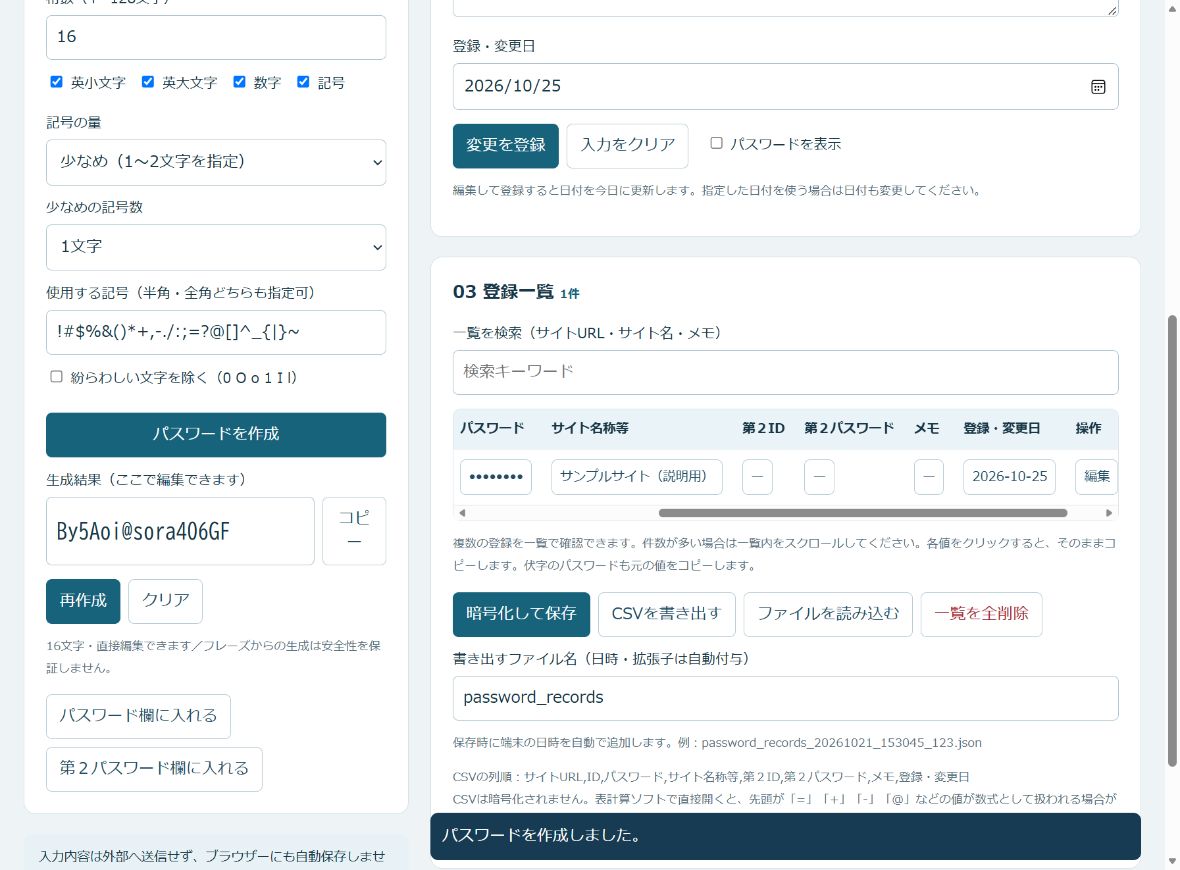
Task: Click the 変更を登録 button
Action: 506,145
